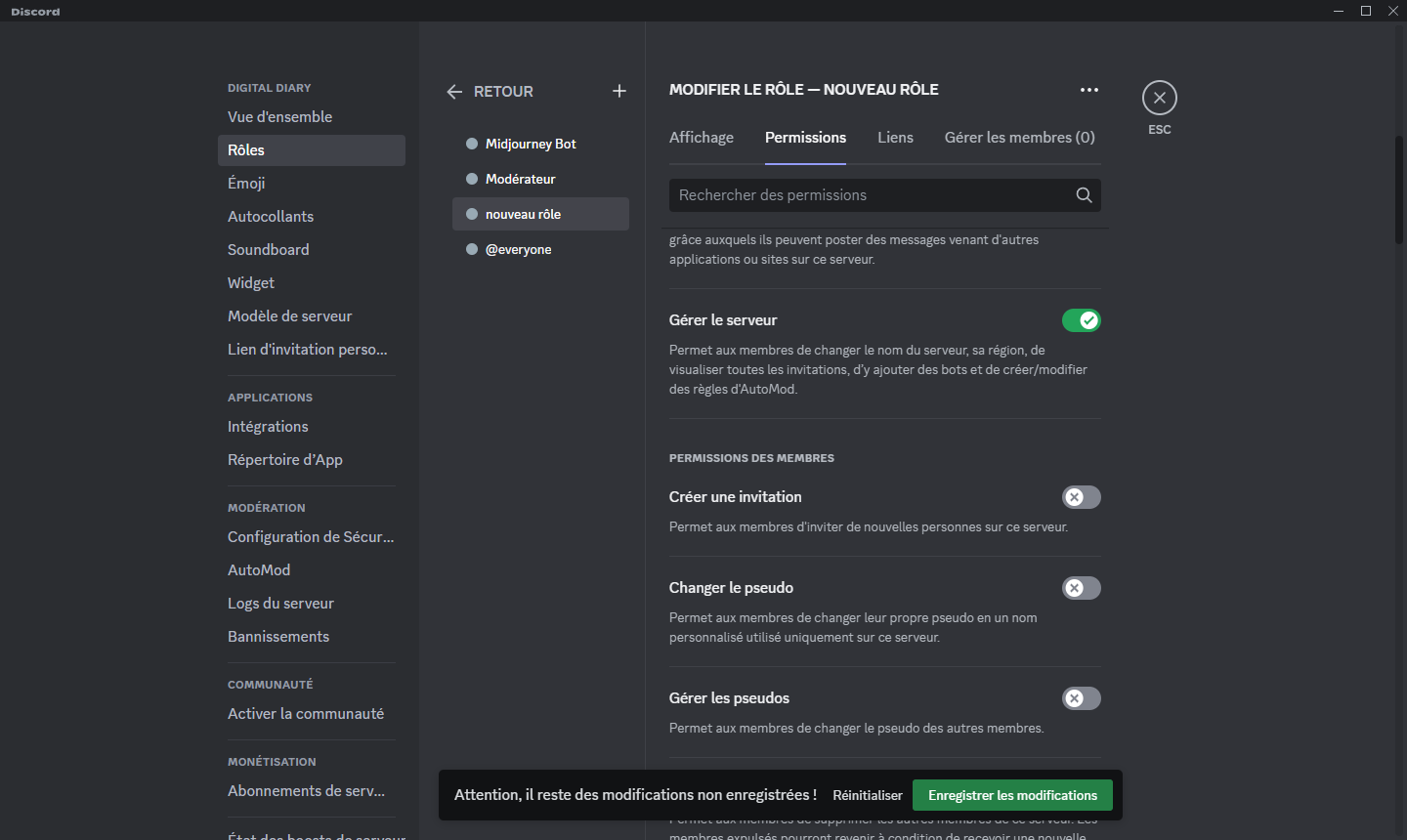
Task: Enable the Changer le pseudo permission
Action: click(1081, 587)
